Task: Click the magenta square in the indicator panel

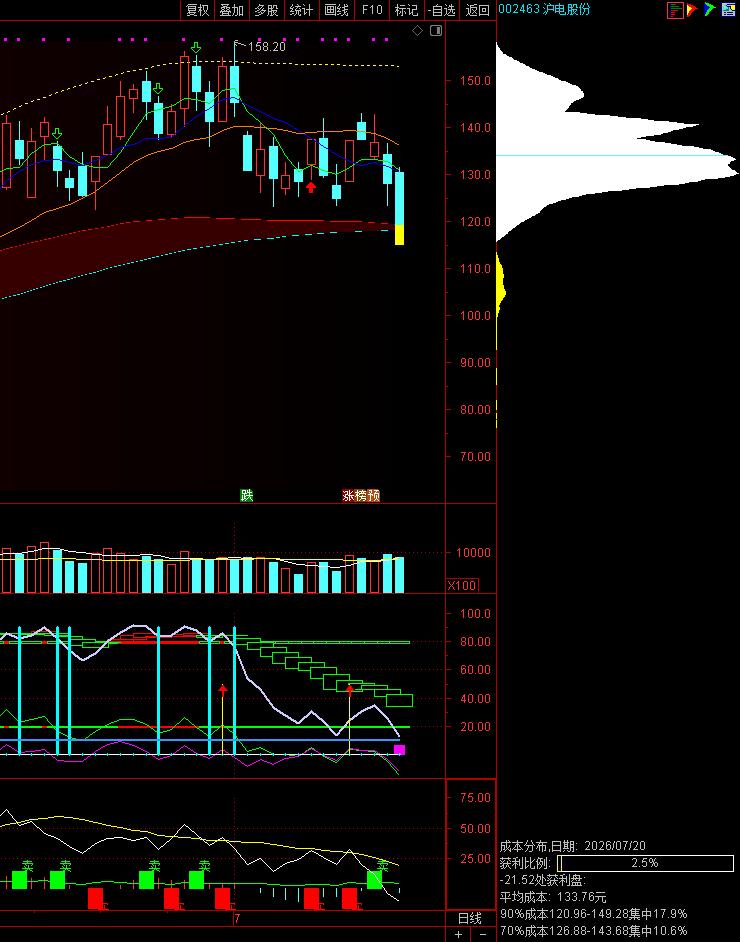Action: 399,749
